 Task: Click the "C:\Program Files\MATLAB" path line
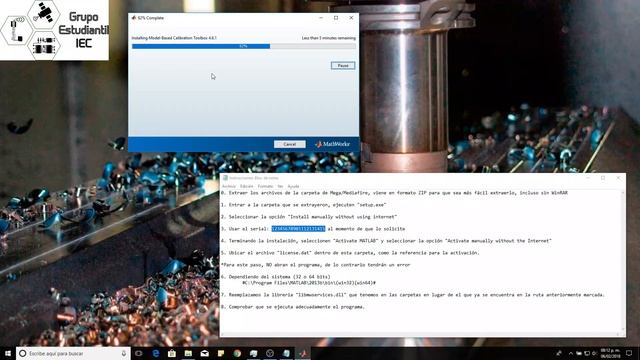point(309,282)
